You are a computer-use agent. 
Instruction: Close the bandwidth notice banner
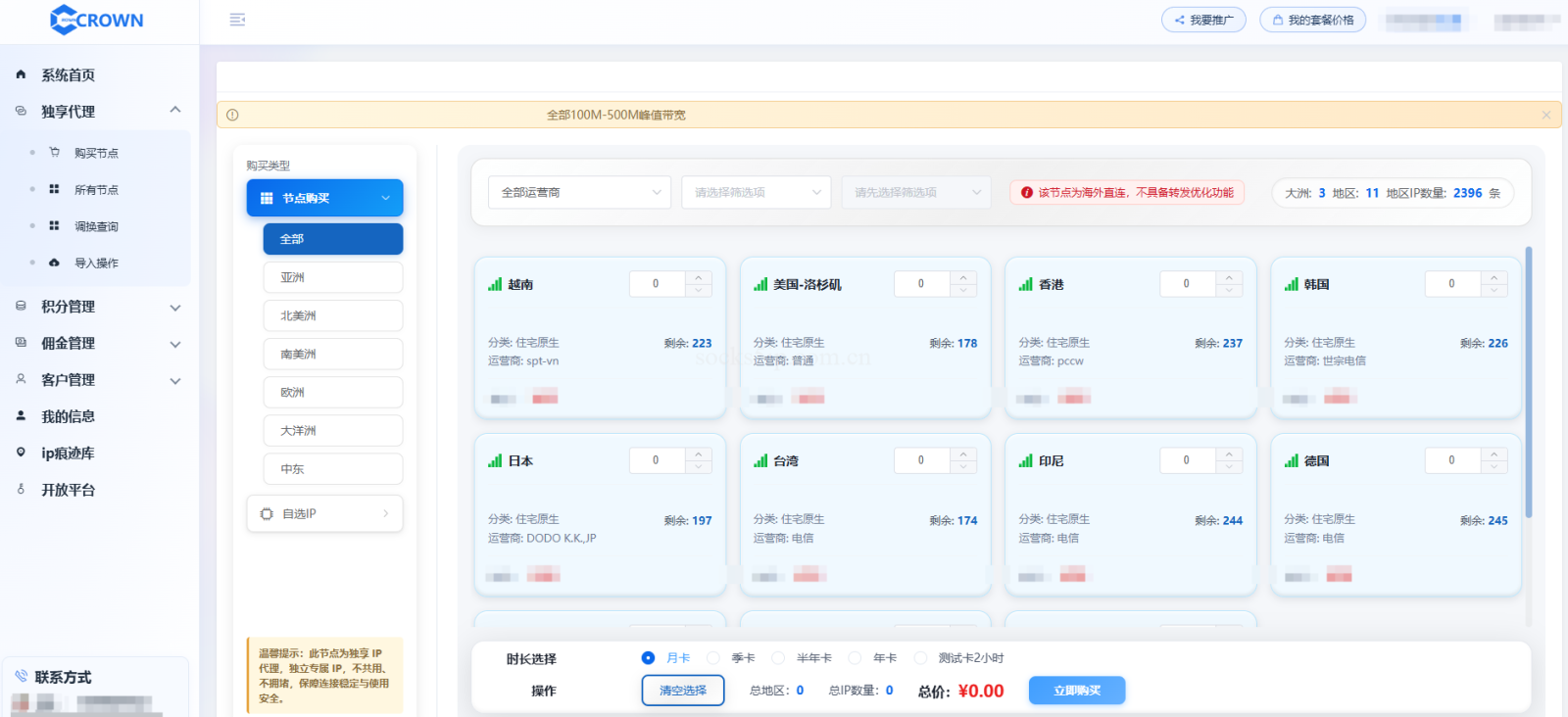tap(1546, 115)
